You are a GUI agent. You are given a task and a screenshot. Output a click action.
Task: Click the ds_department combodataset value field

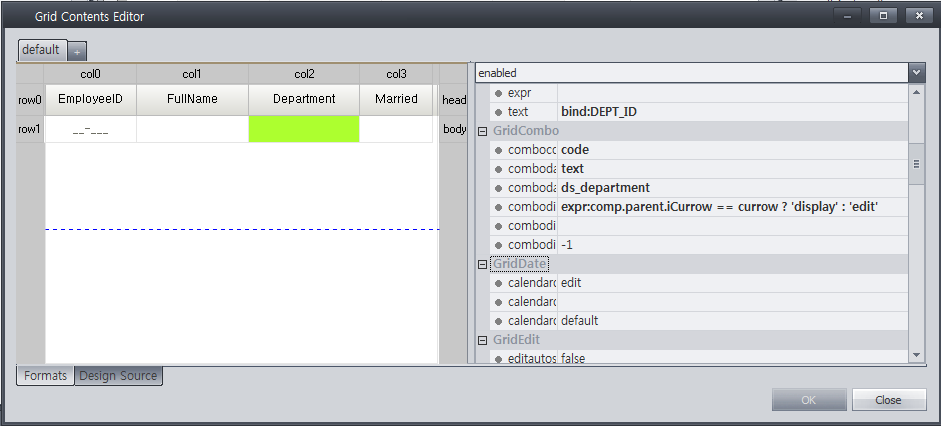pyautogui.click(x=732, y=188)
